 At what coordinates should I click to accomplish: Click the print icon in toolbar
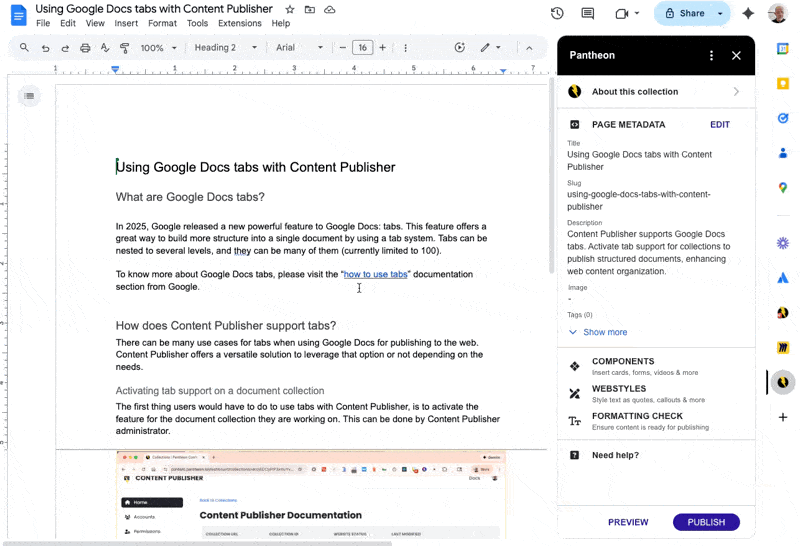[85, 48]
